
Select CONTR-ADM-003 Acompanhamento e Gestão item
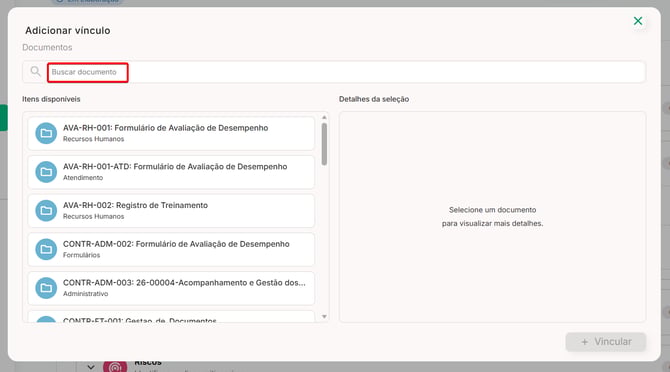pos(171,288)
